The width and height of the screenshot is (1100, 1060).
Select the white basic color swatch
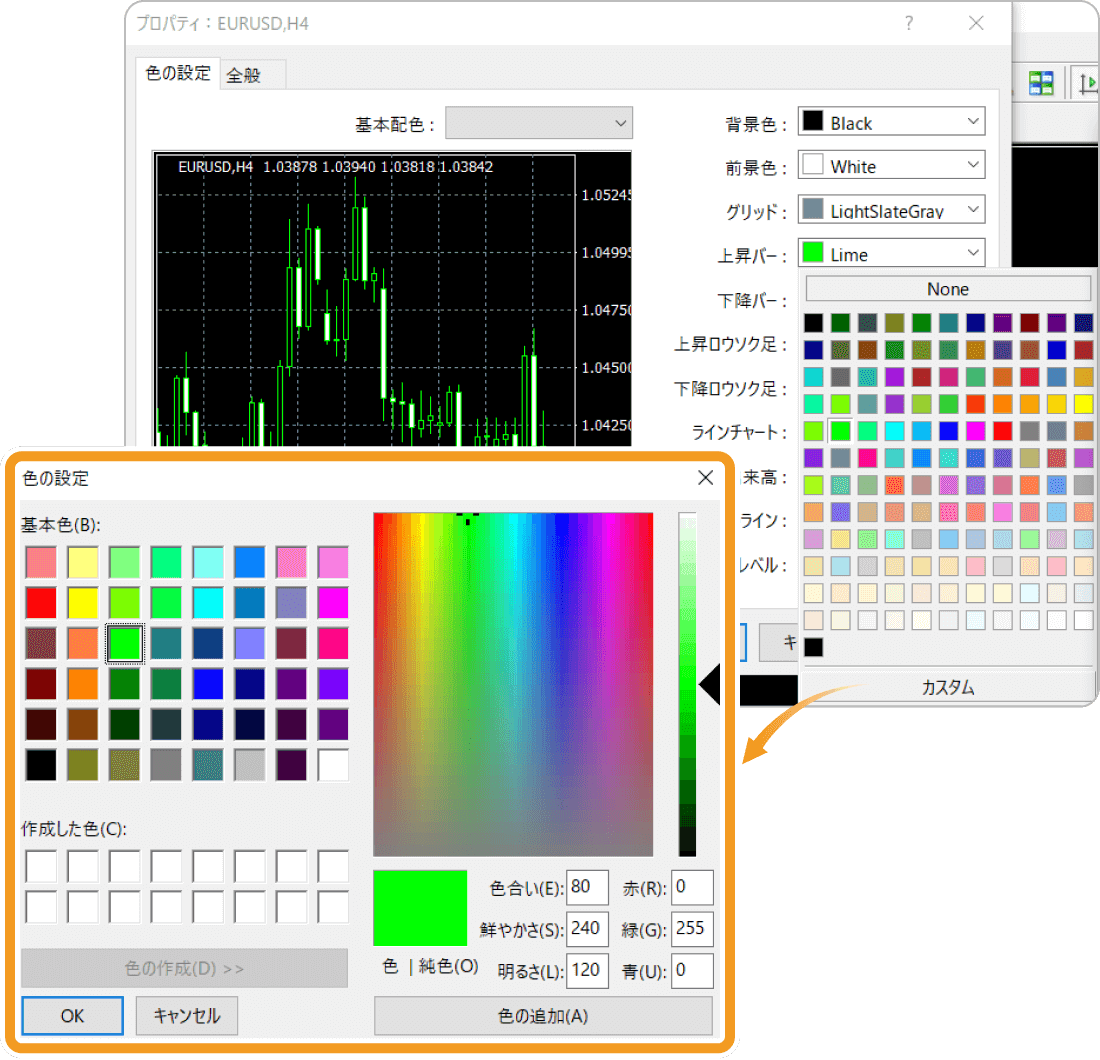333,765
